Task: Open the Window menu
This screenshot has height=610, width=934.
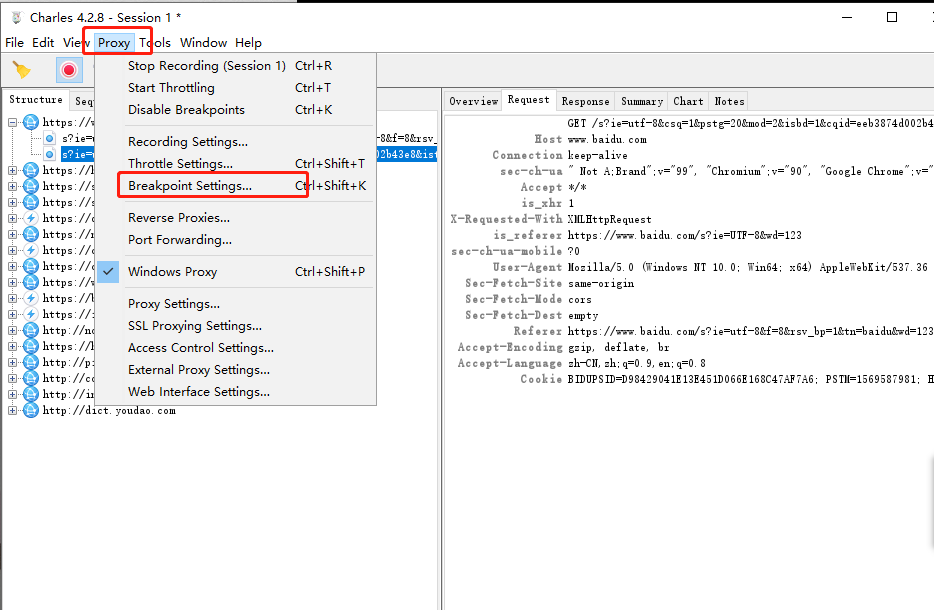Action: pos(203,43)
